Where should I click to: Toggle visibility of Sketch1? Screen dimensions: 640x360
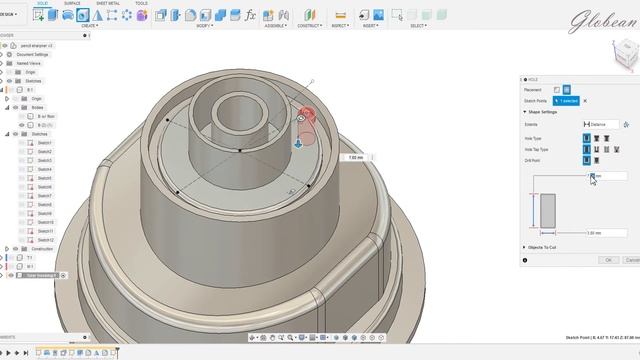click(x=22, y=143)
